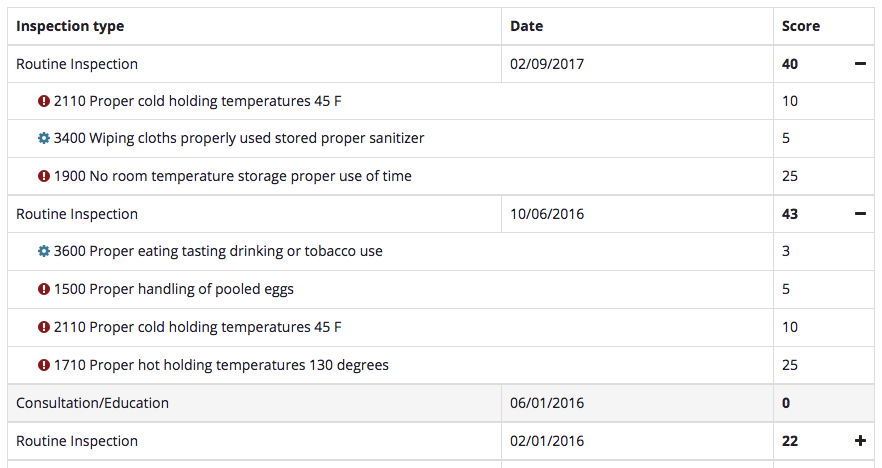Viewport: 882px width, 468px height.
Task: Click red alert icon in 02/09/2017 cold holding row
Action: 44,101
